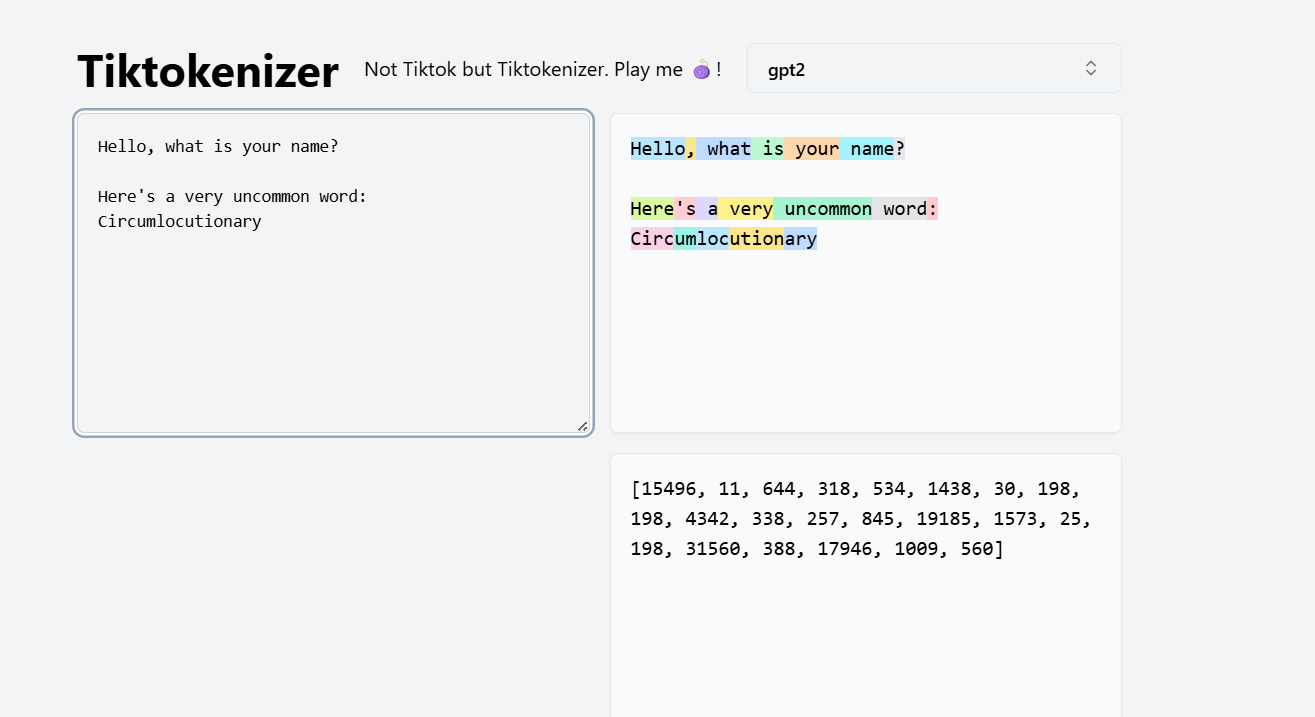Open the gpt2 model selection dropdown
Viewport: 1315px width, 717px height.
click(x=934, y=68)
